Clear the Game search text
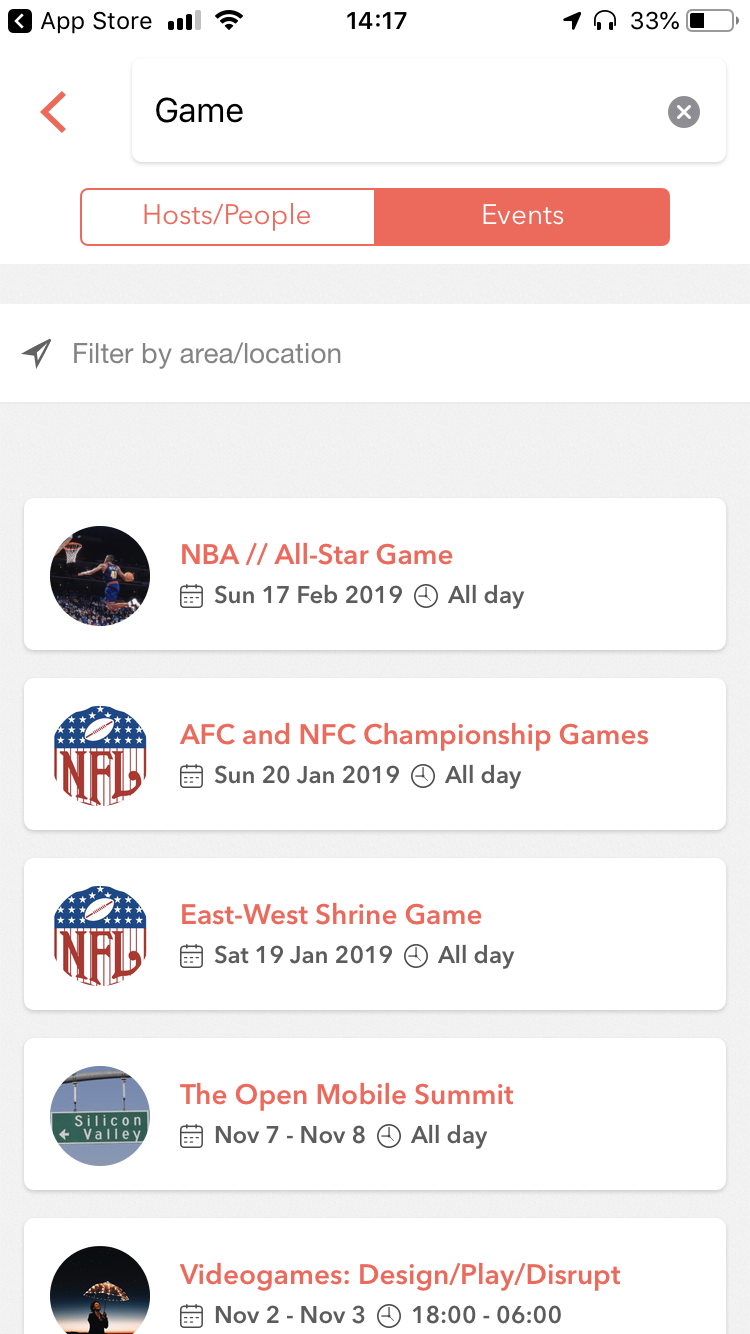 pos(684,112)
